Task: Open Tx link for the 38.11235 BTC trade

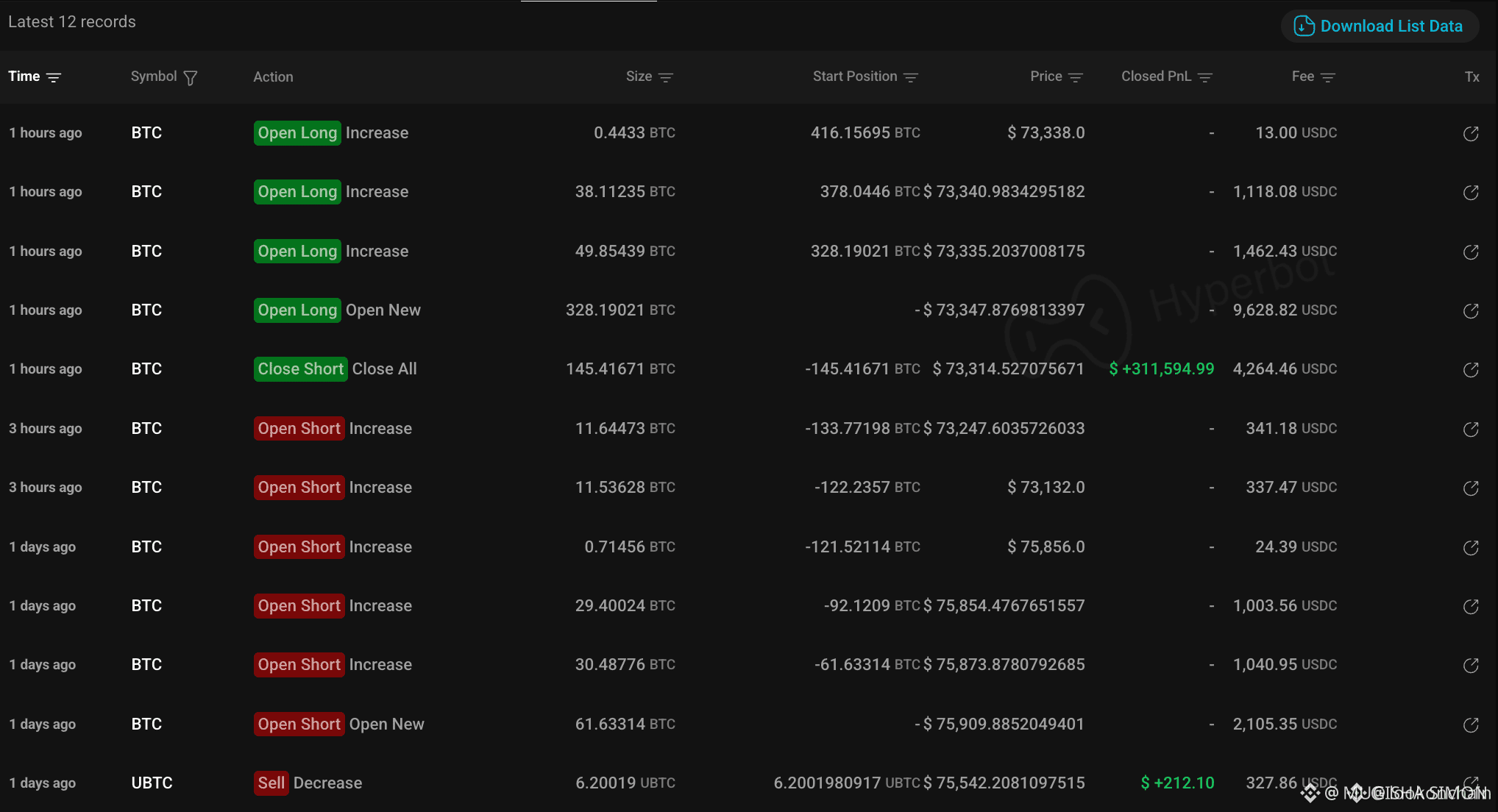Action: click(1471, 192)
